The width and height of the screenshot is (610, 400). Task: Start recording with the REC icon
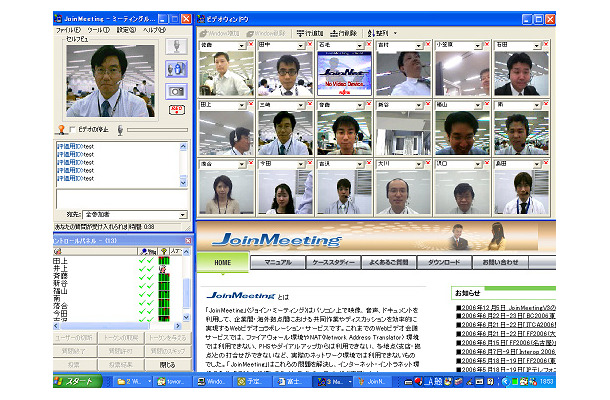(176, 110)
